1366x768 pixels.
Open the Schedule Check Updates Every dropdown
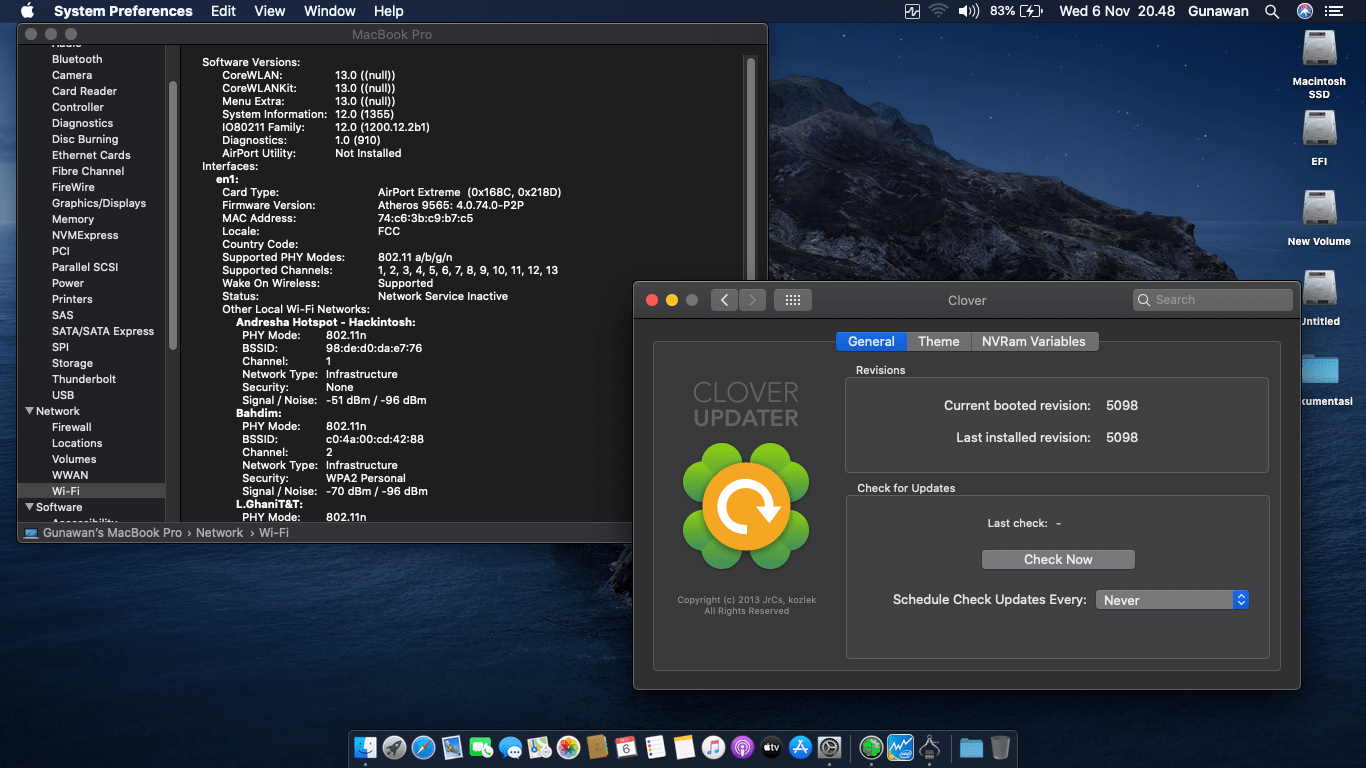1172,600
